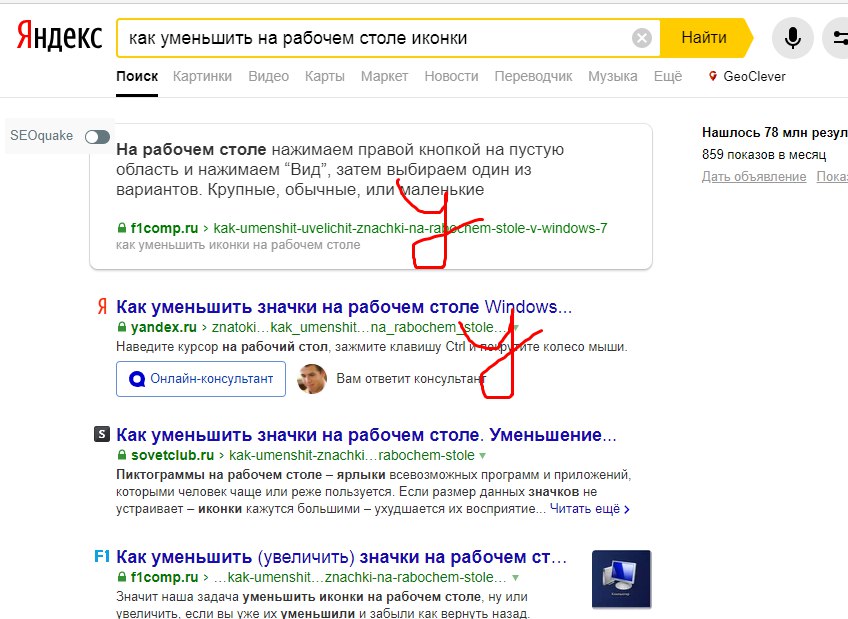The image size is (848, 619).
Task: Click the red GeoClever location pin icon
Action: click(x=712, y=76)
